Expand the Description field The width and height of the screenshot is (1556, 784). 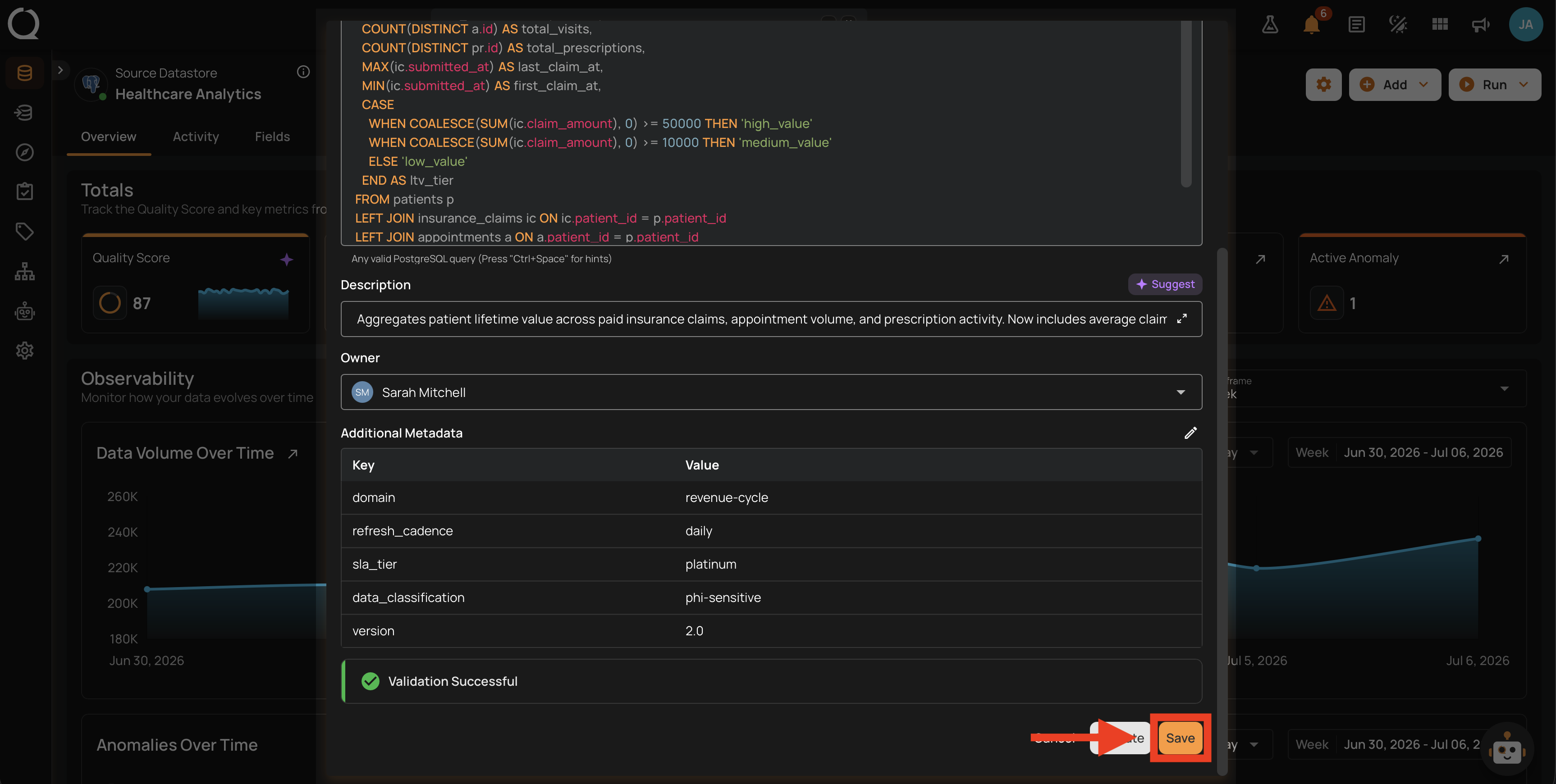[1181, 319]
